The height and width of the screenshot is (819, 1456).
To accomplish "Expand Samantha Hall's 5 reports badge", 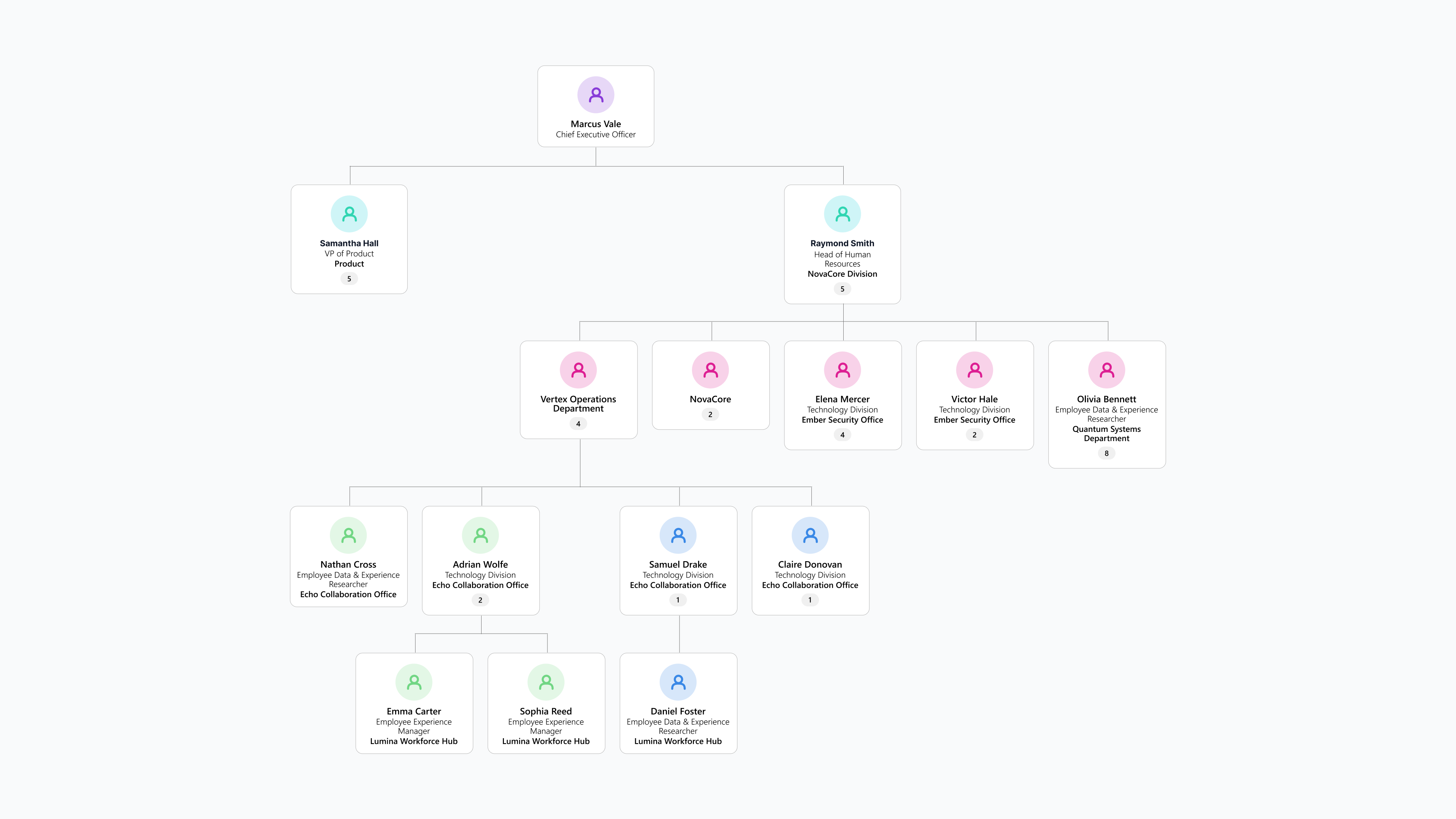I will (349, 279).
